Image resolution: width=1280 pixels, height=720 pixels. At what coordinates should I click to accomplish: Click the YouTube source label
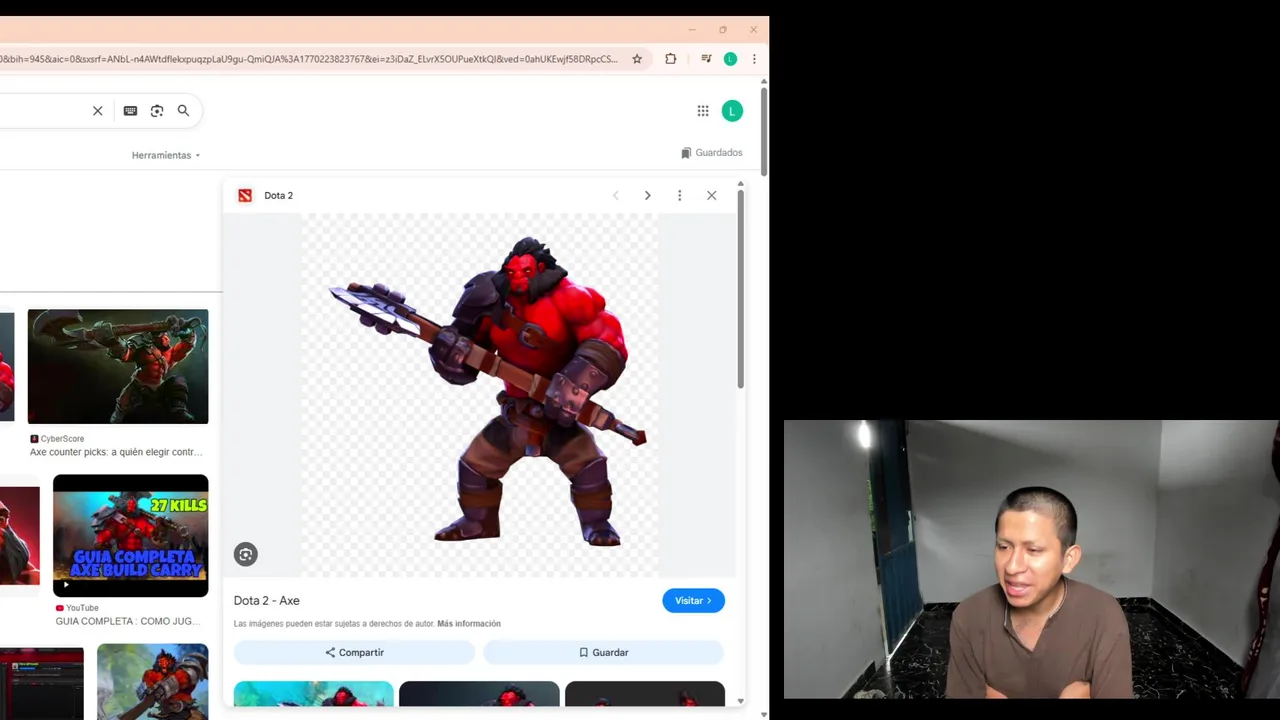tap(77, 607)
